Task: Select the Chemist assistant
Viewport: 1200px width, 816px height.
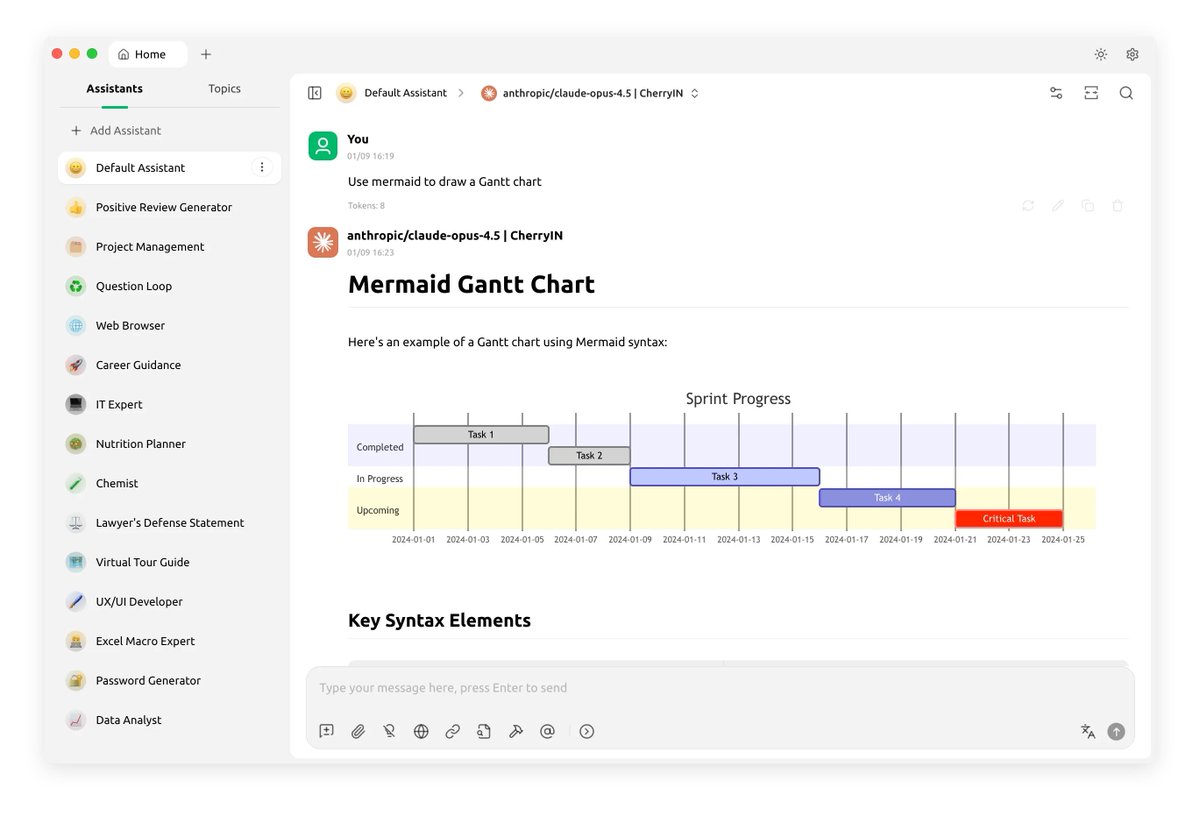Action: coord(169,483)
